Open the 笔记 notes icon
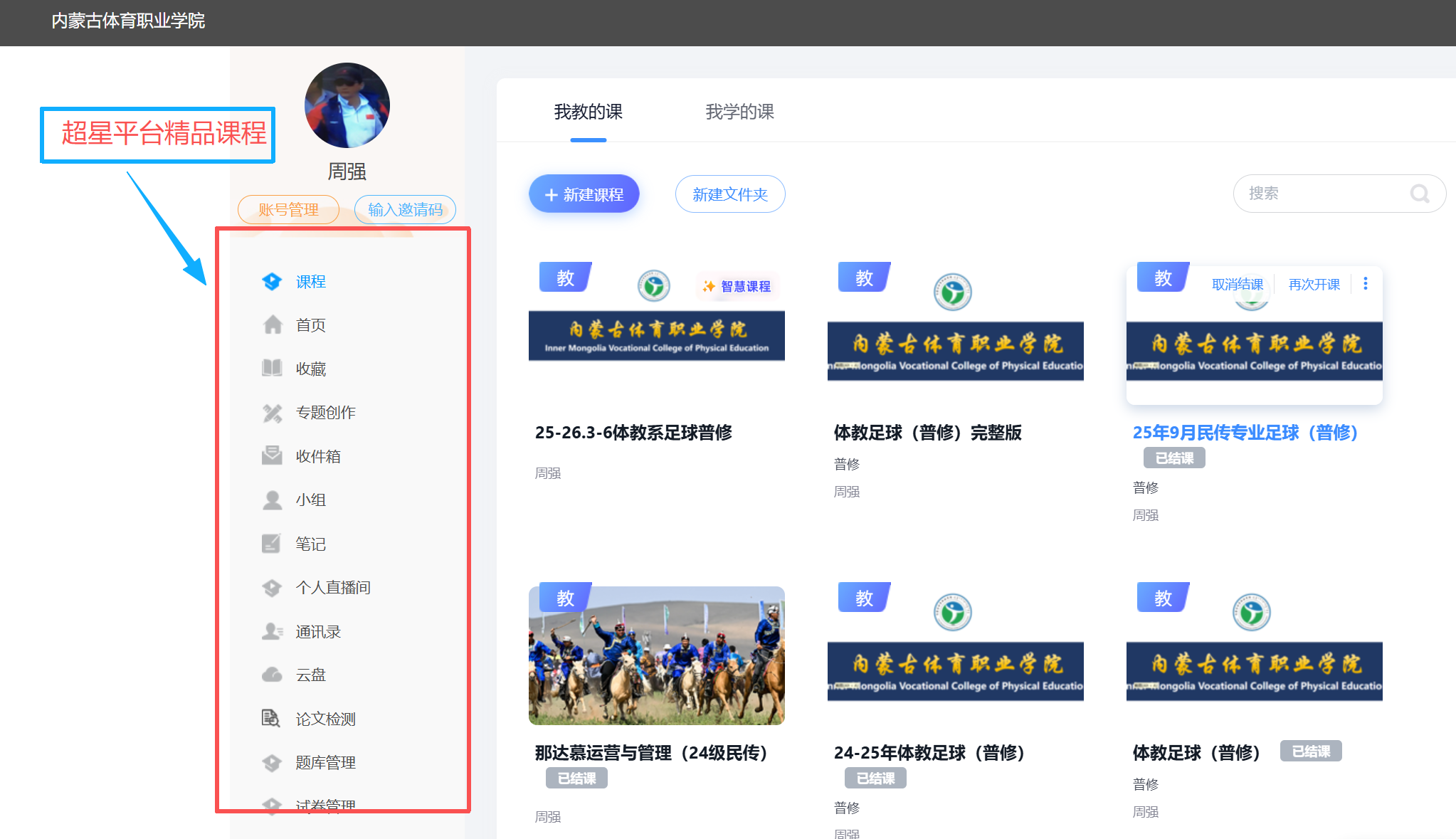The image size is (1456, 839). pyautogui.click(x=272, y=544)
